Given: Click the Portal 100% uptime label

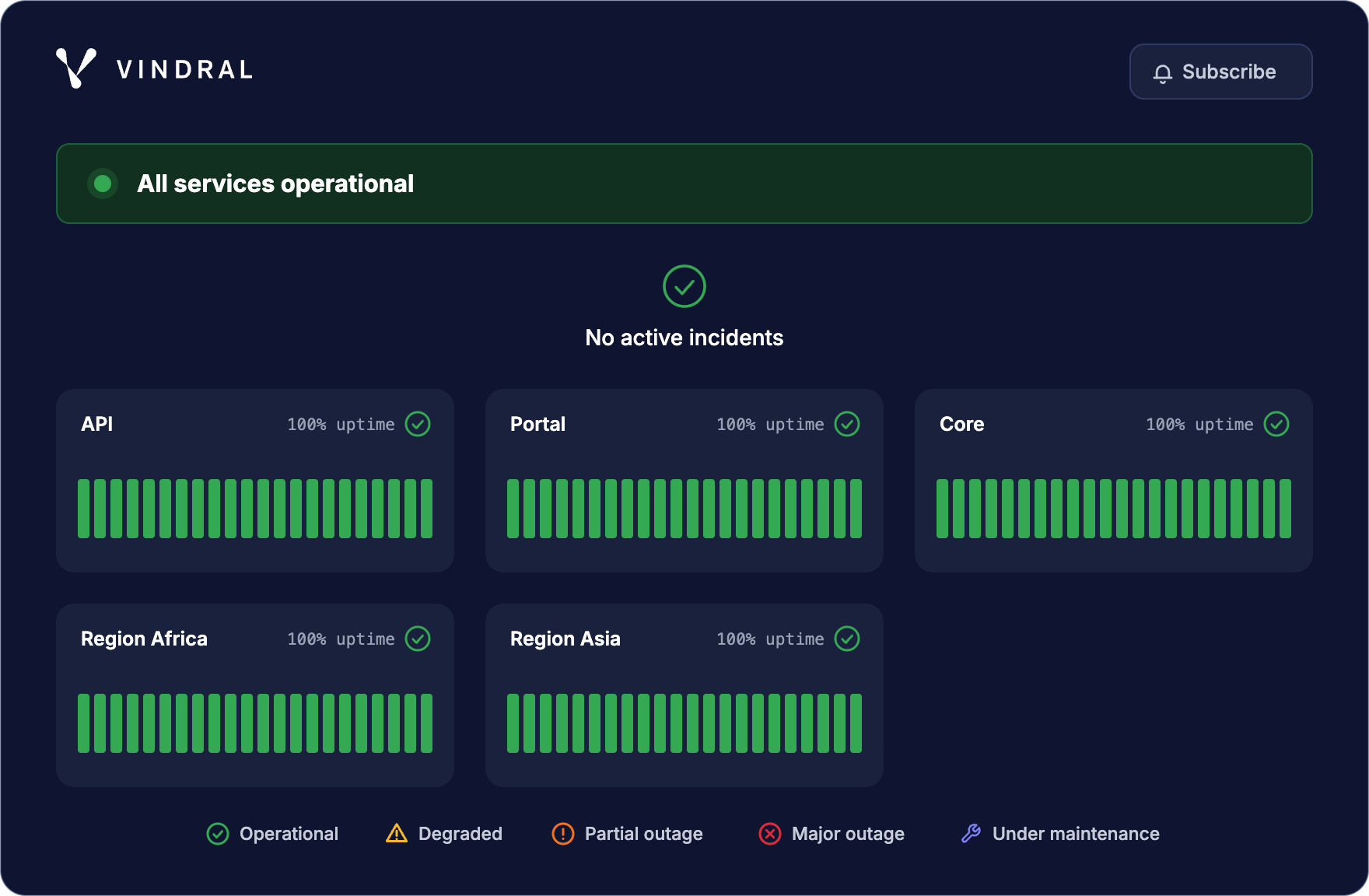Looking at the screenshot, I should tap(770, 425).
